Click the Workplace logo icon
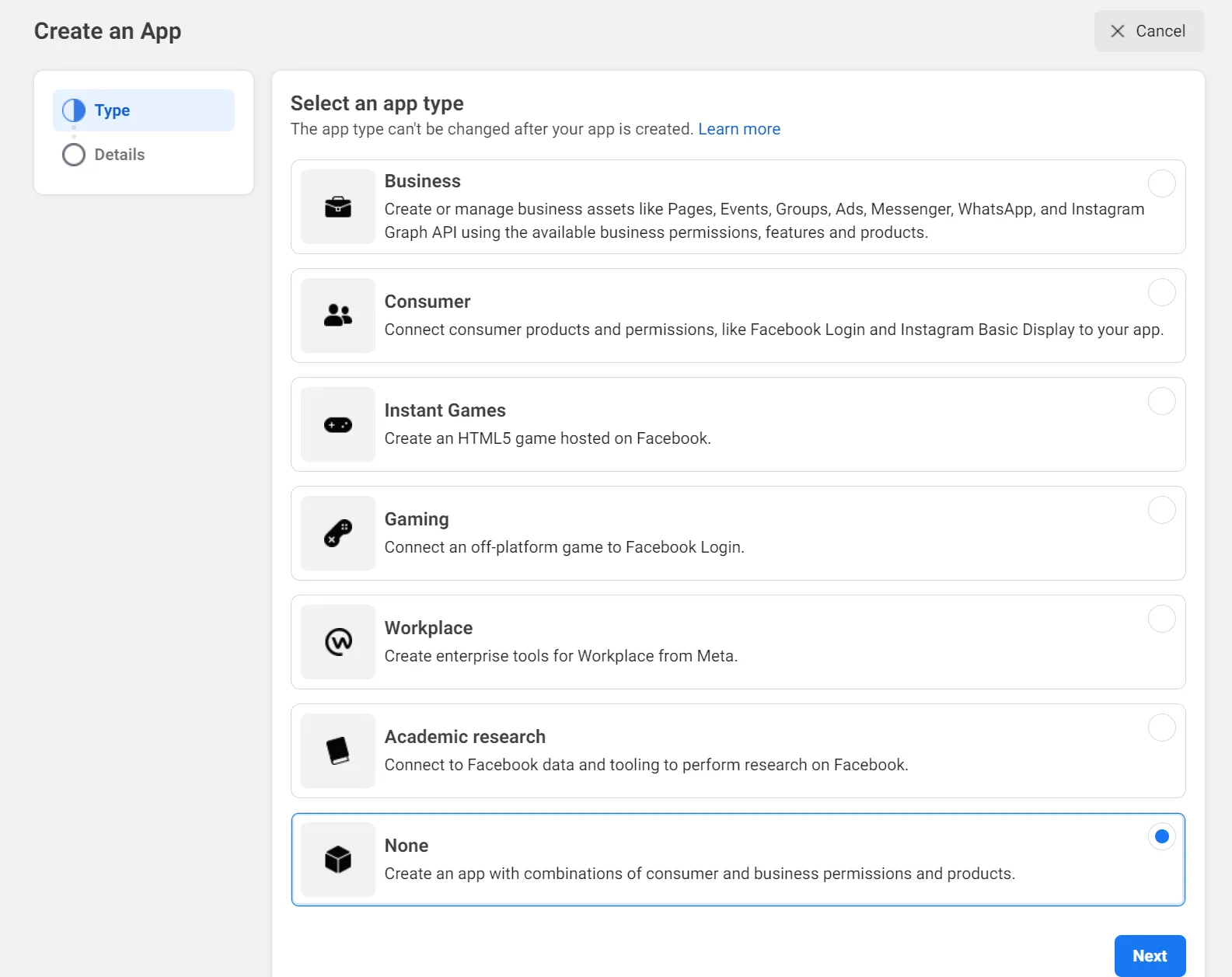 [338, 642]
